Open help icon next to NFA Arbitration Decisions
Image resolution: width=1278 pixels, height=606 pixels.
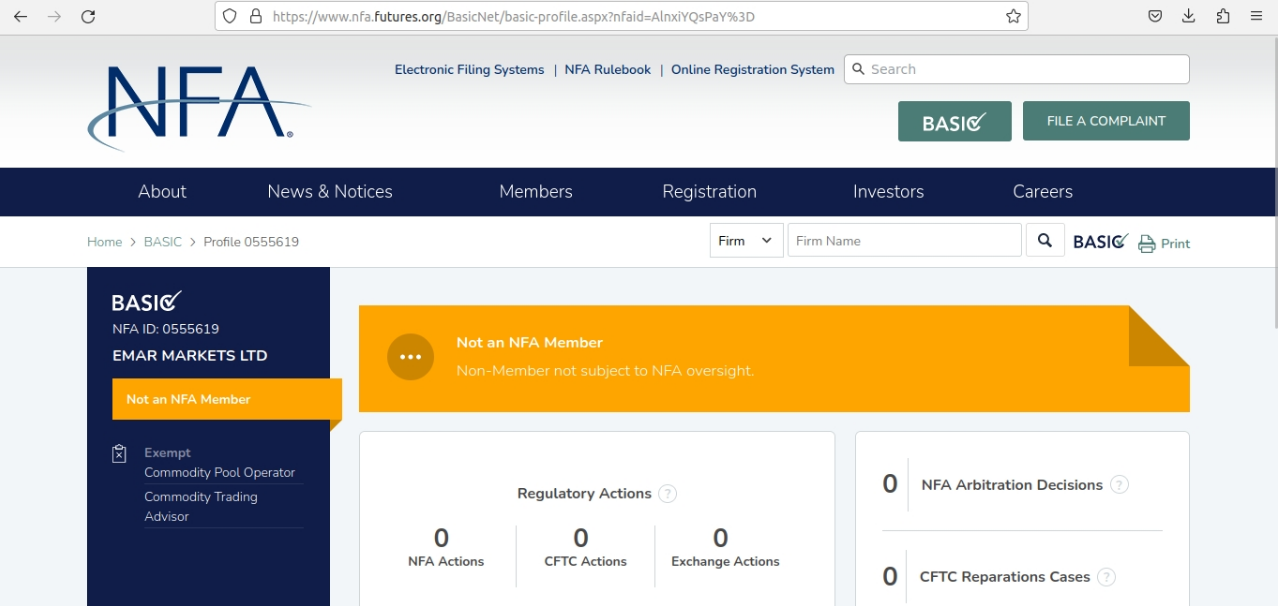(1119, 485)
